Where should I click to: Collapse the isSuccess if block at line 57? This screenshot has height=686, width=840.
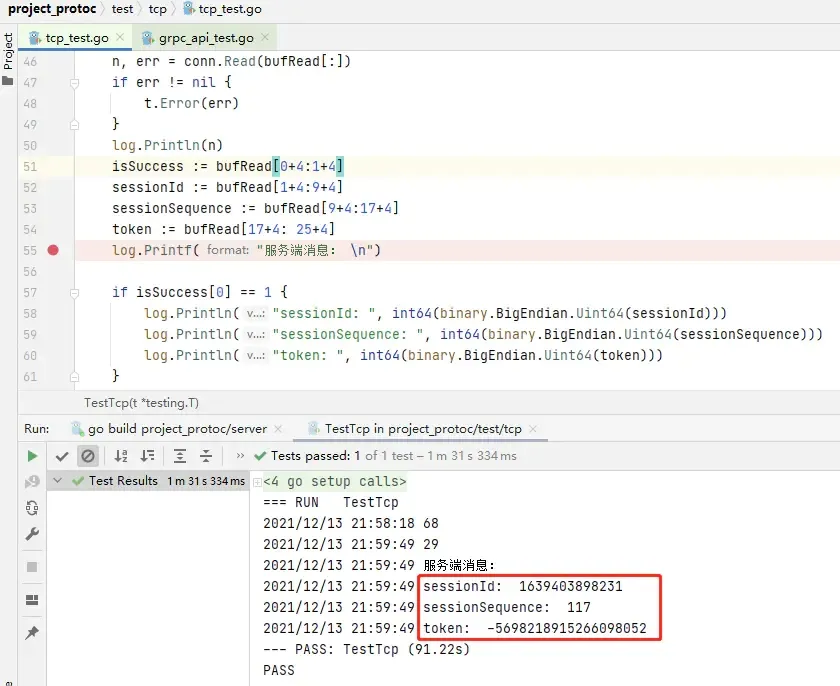click(x=74, y=291)
